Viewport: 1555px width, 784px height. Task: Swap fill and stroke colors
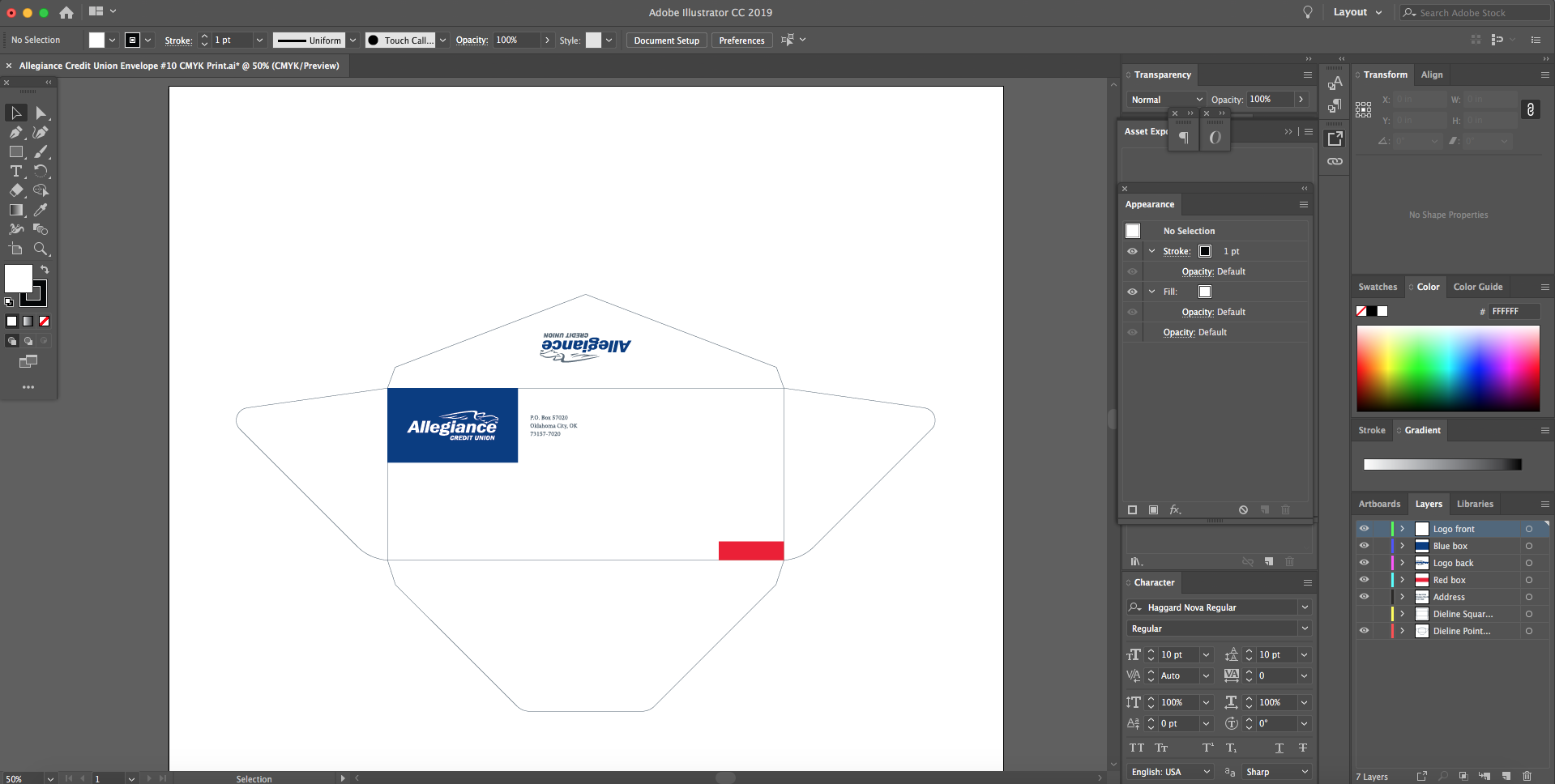coord(45,269)
